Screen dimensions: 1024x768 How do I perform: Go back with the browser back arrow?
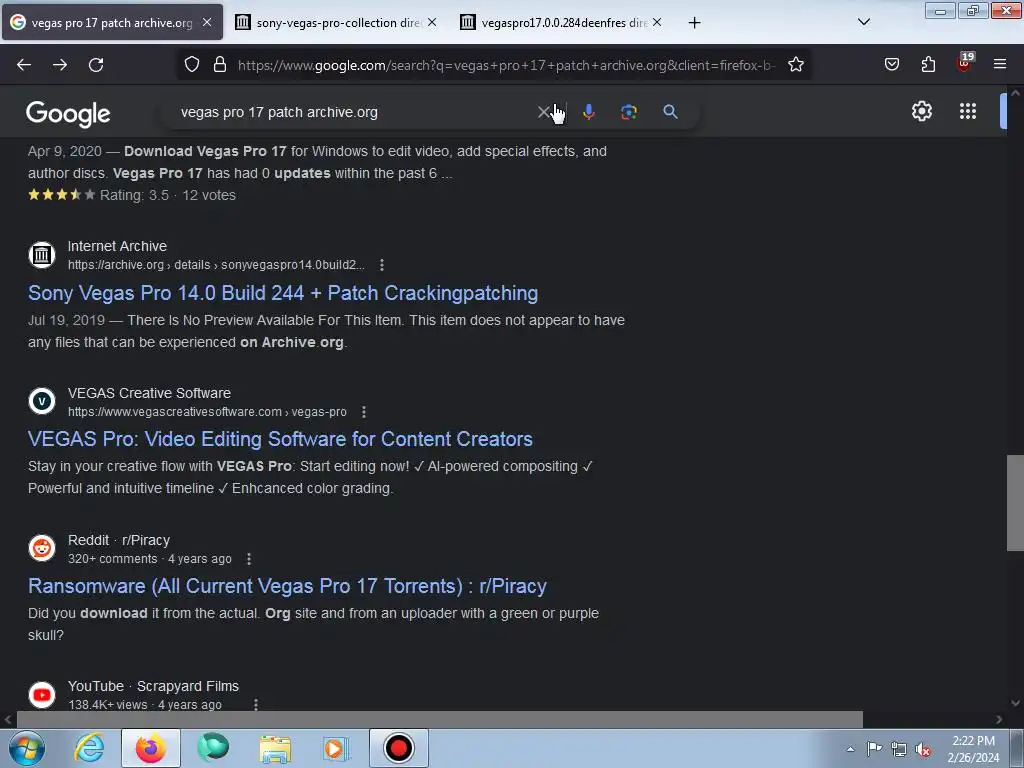click(x=24, y=65)
